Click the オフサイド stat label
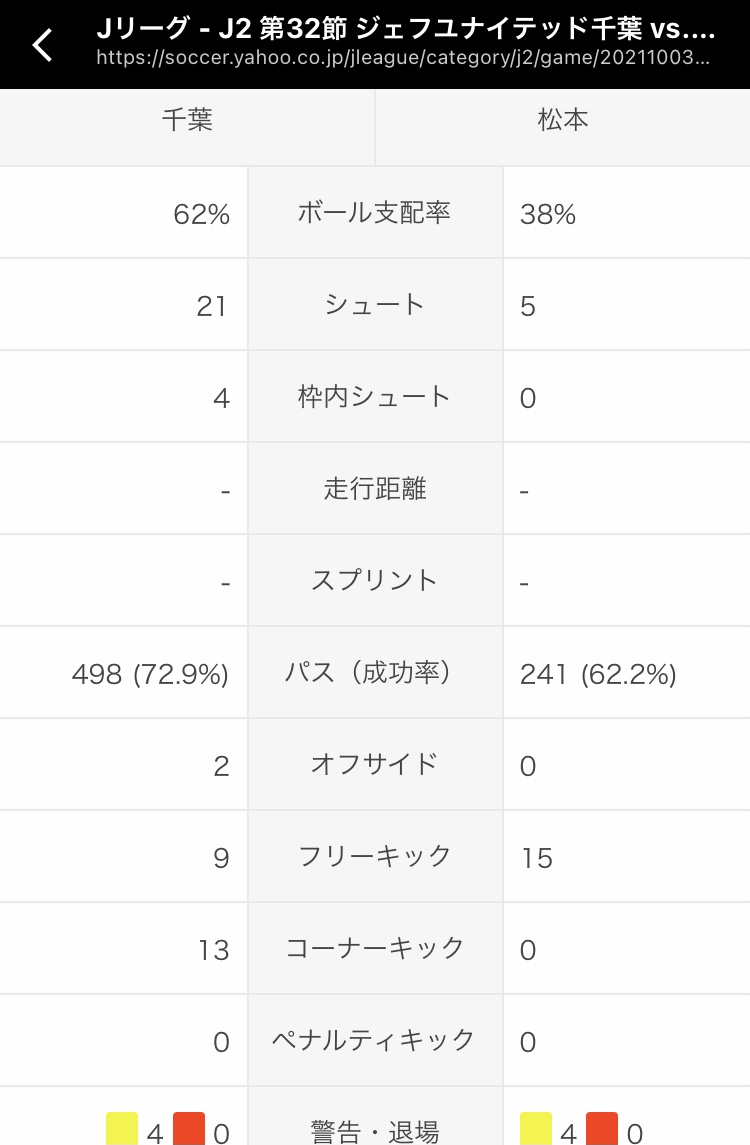750x1145 pixels. coord(375,765)
